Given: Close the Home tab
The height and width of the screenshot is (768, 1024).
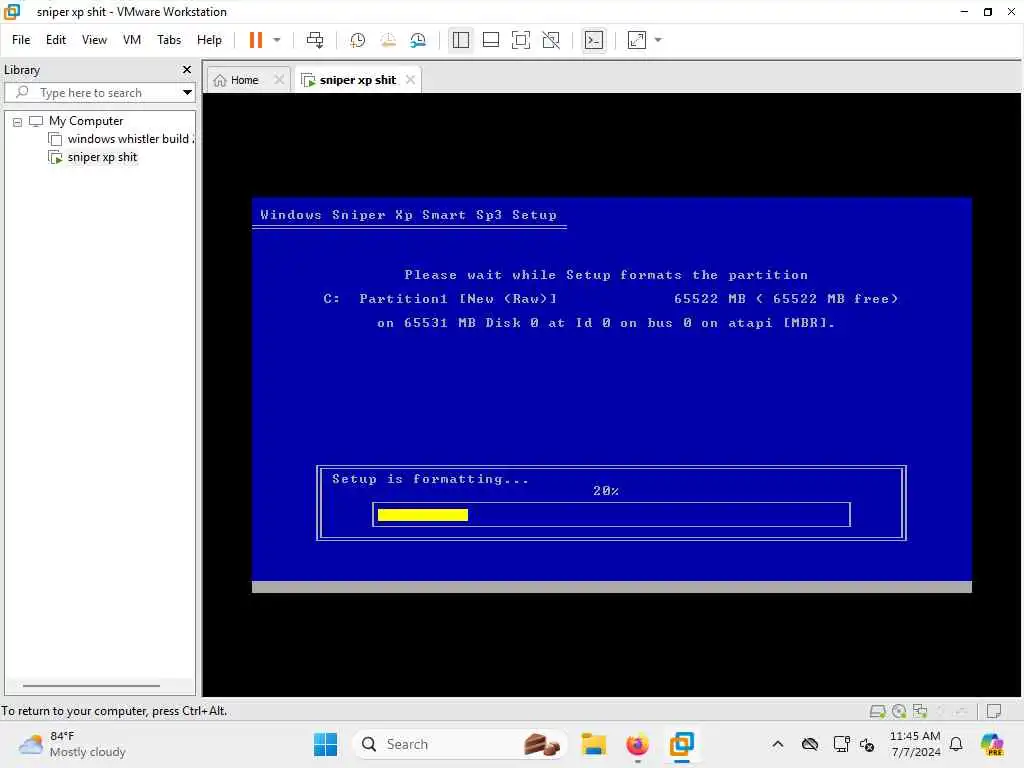Looking at the screenshot, I should point(279,80).
